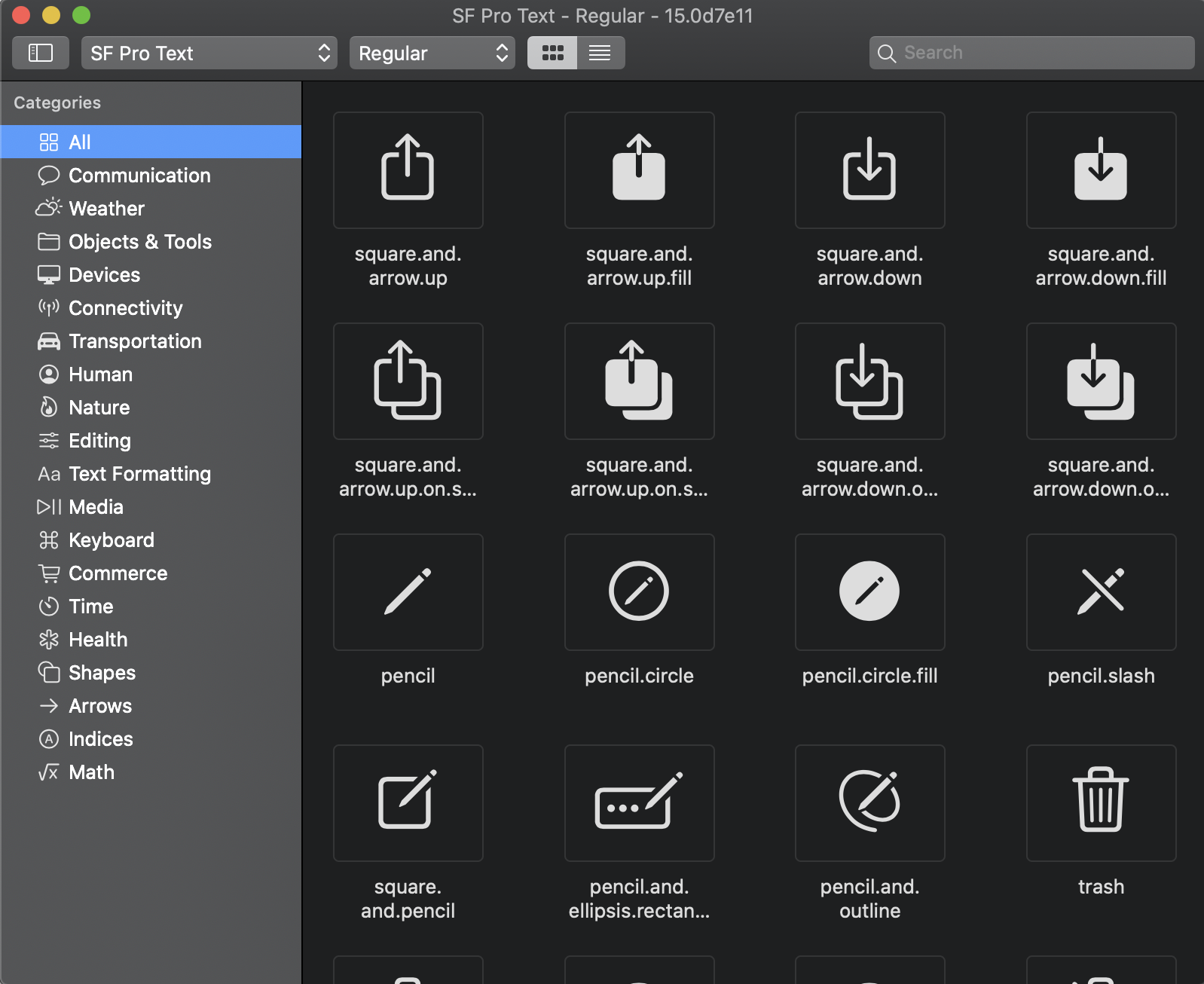Image resolution: width=1204 pixels, height=984 pixels.
Task: Open the Regular weight dropdown
Action: click(432, 53)
